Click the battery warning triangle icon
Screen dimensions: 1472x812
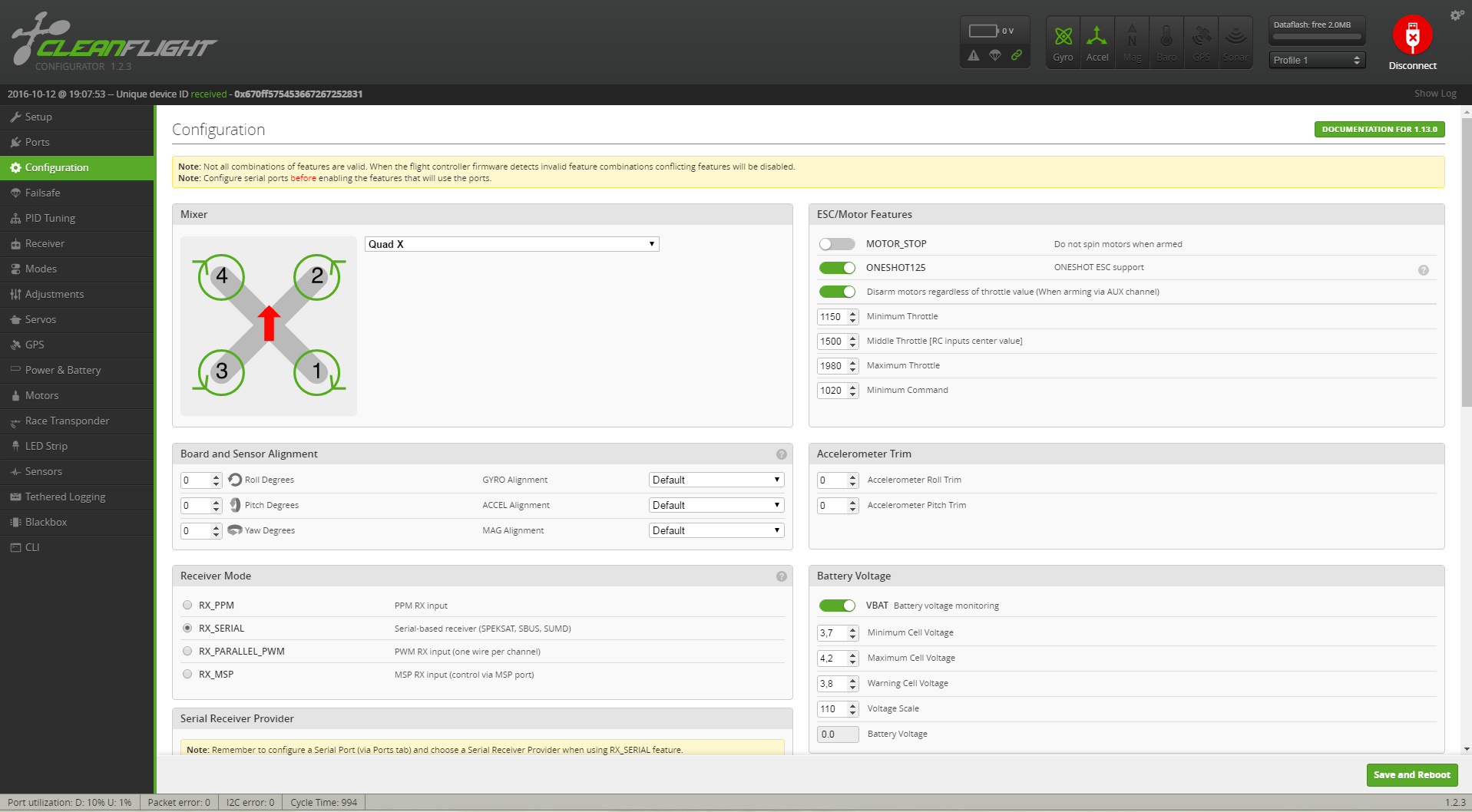click(x=974, y=55)
